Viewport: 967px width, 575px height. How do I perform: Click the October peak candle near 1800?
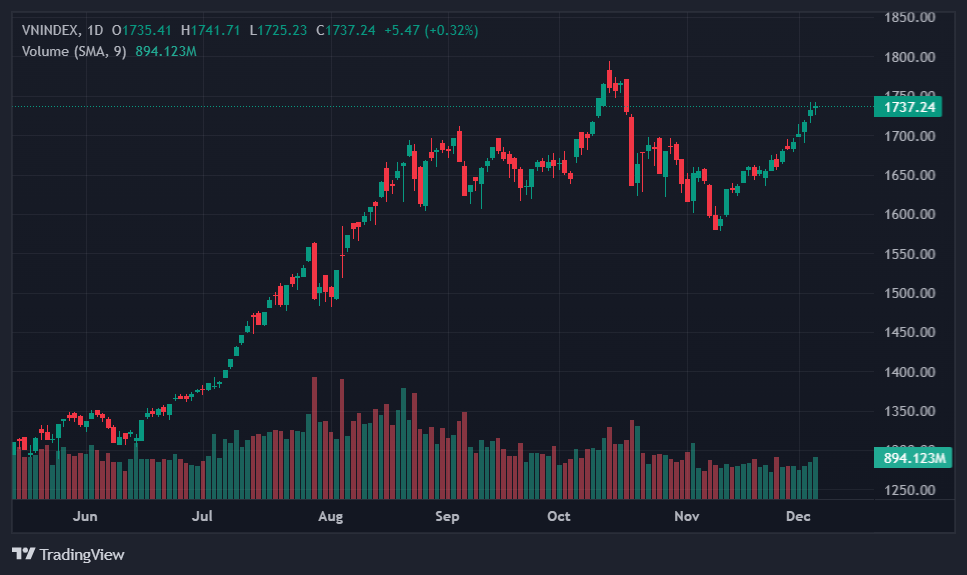pyautogui.click(x=609, y=80)
